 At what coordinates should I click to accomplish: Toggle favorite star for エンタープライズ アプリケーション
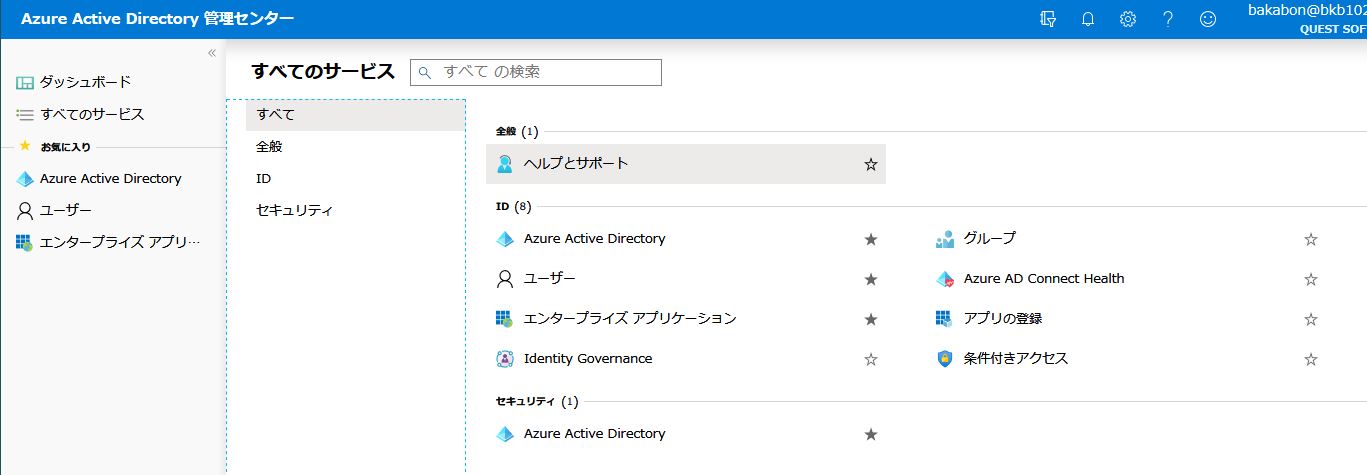click(871, 319)
